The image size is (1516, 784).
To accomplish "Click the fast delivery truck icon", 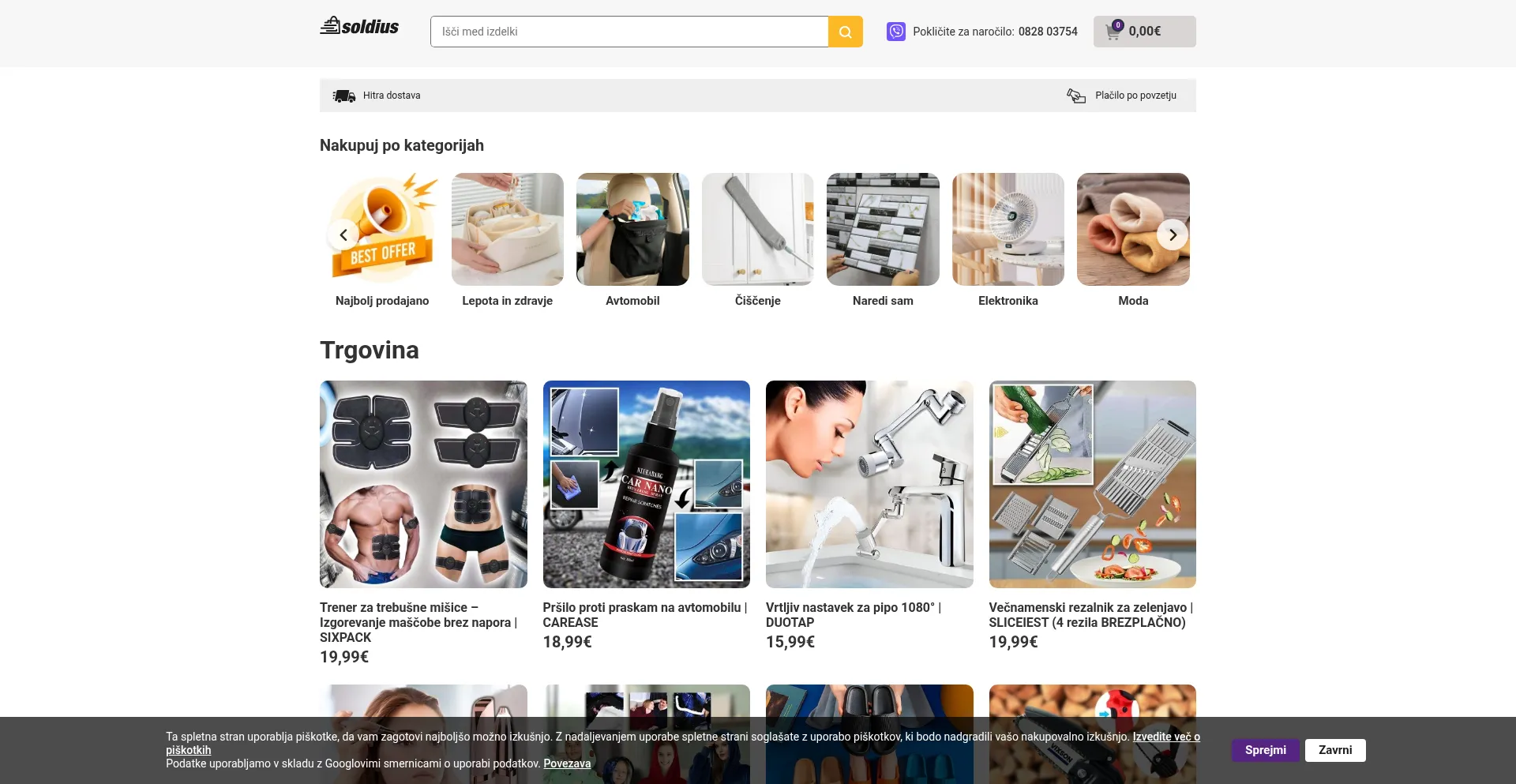I will tap(344, 96).
